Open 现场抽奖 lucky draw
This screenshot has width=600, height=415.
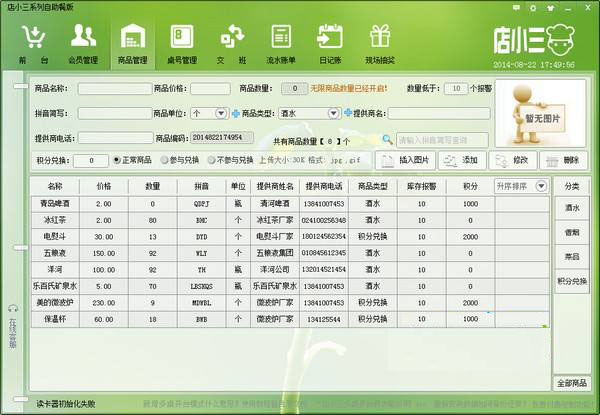pos(380,43)
